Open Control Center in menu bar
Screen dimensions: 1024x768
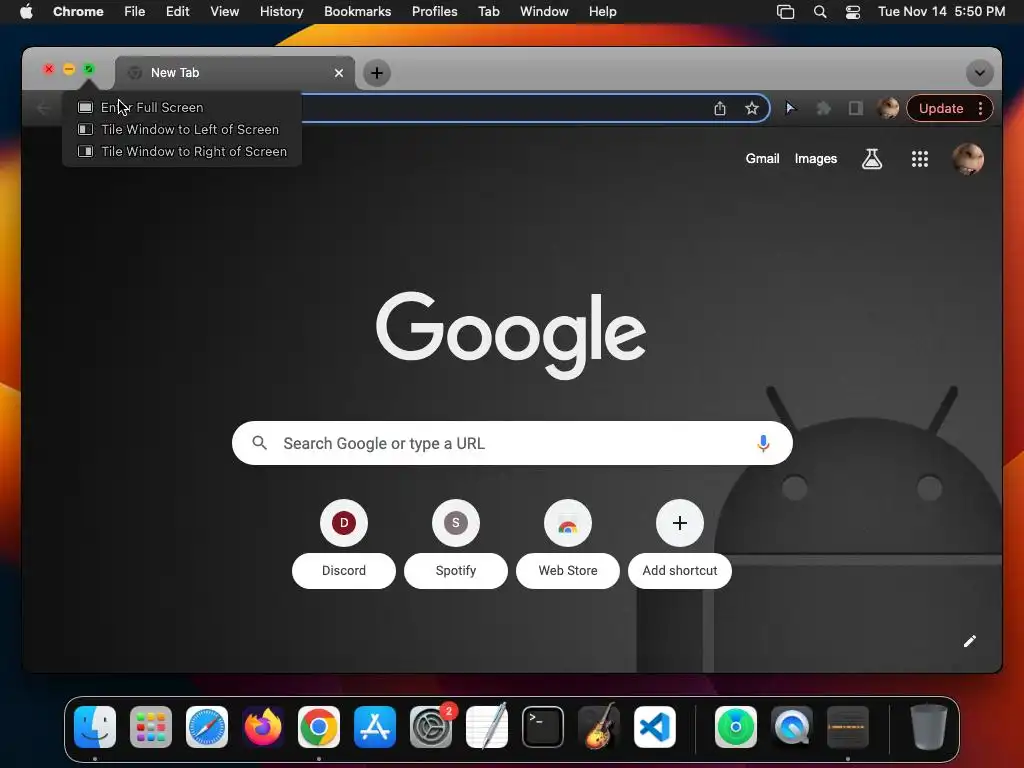point(853,12)
